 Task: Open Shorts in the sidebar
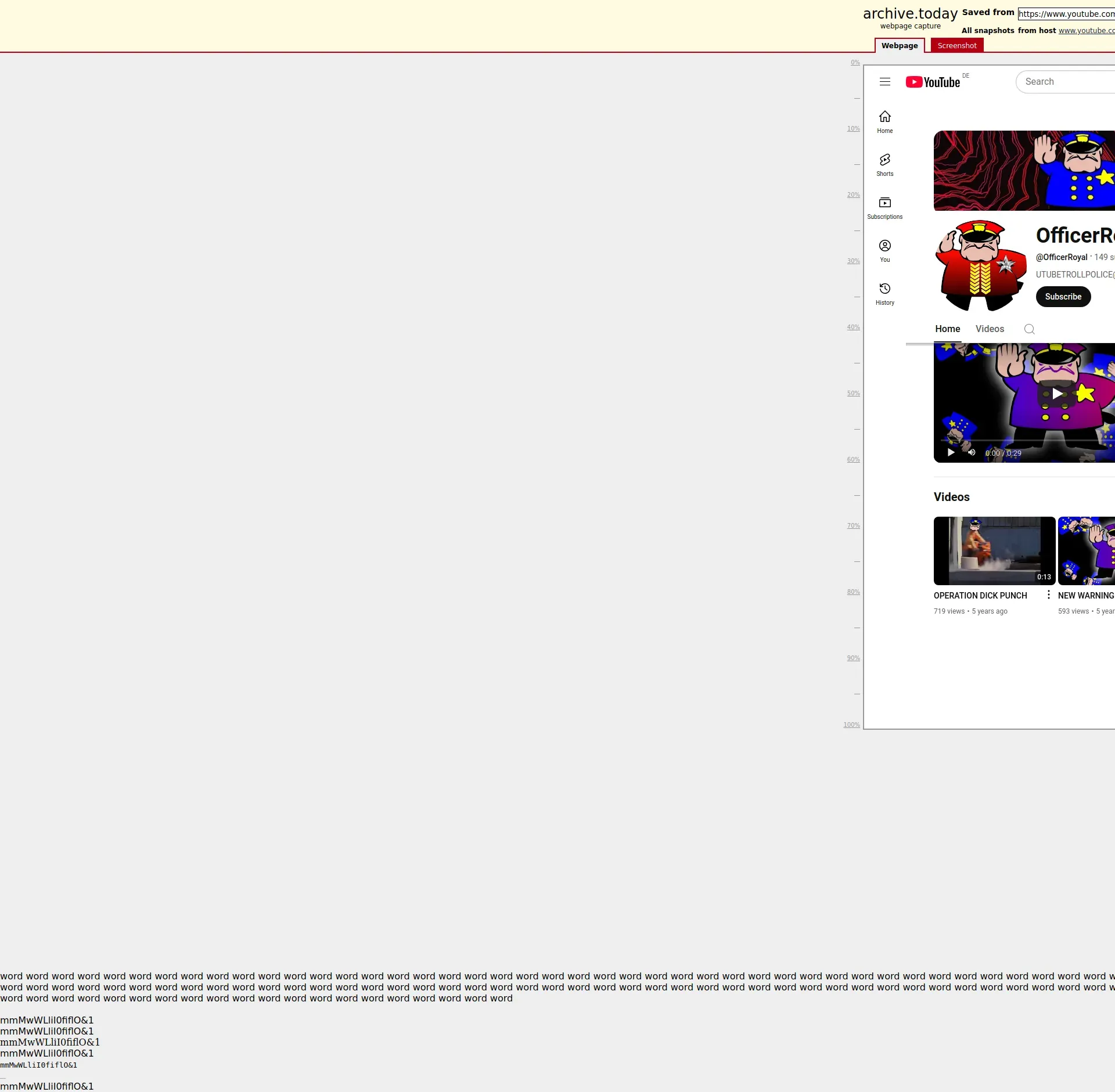(884, 165)
